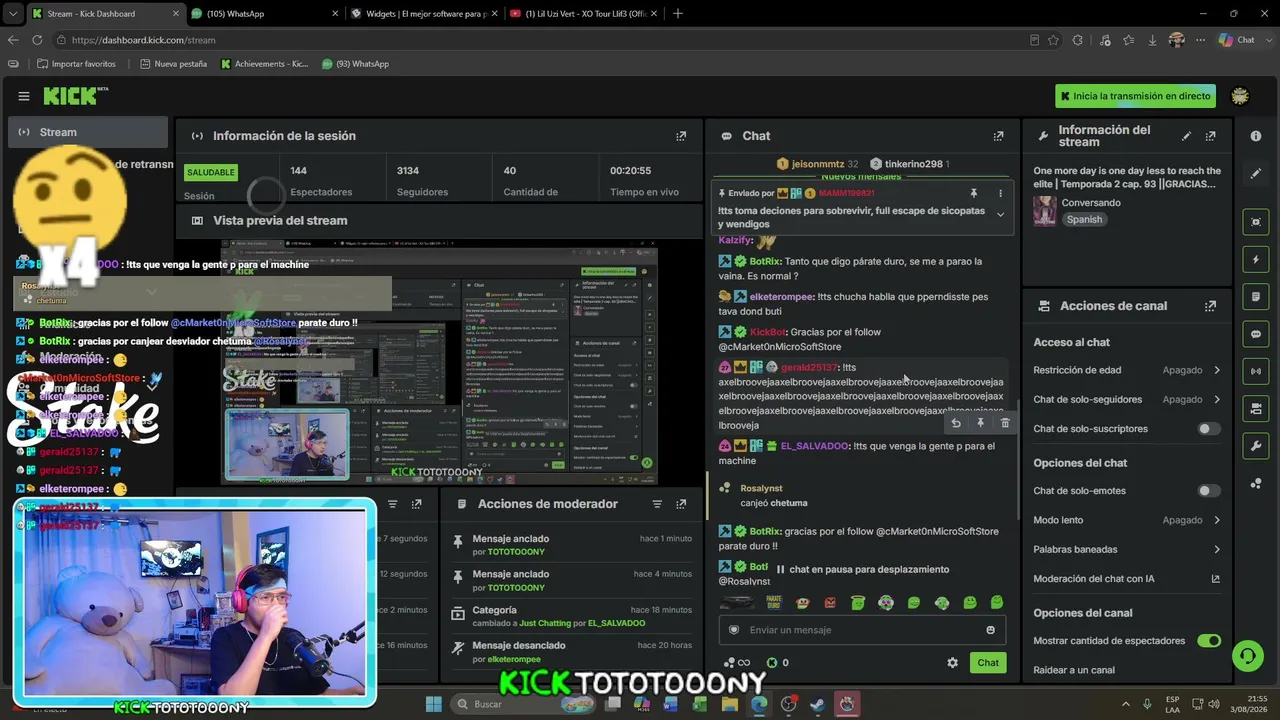1280x720 pixels.
Task: Open Modo lento setting
Action: click(x=1127, y=520)
